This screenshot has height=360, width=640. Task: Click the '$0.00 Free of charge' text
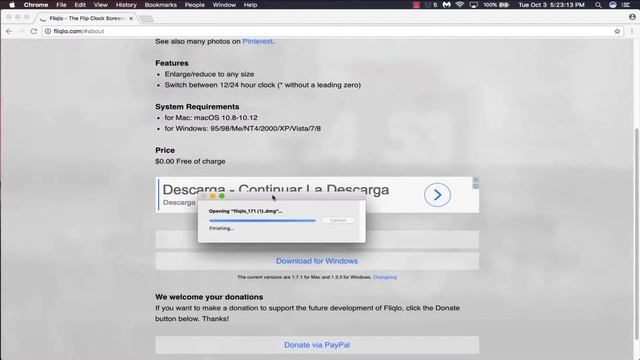(190, 161)
